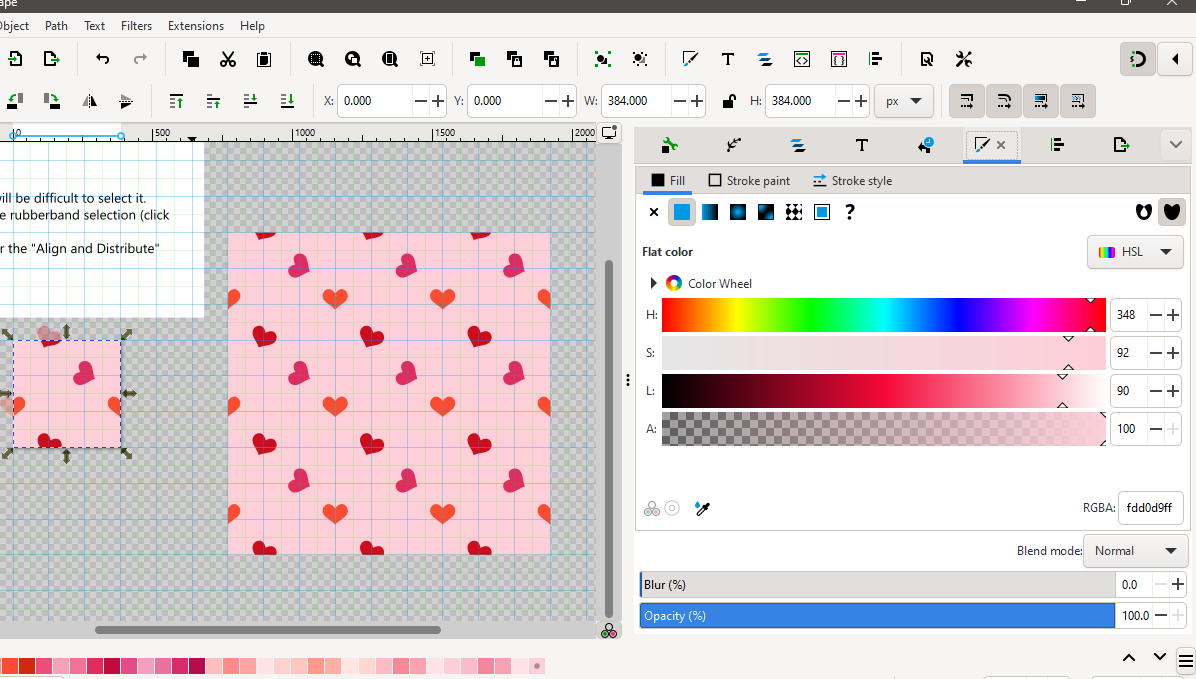Click the Opacity percent slider
1196x679 pixels.
(x=877, y=616)
